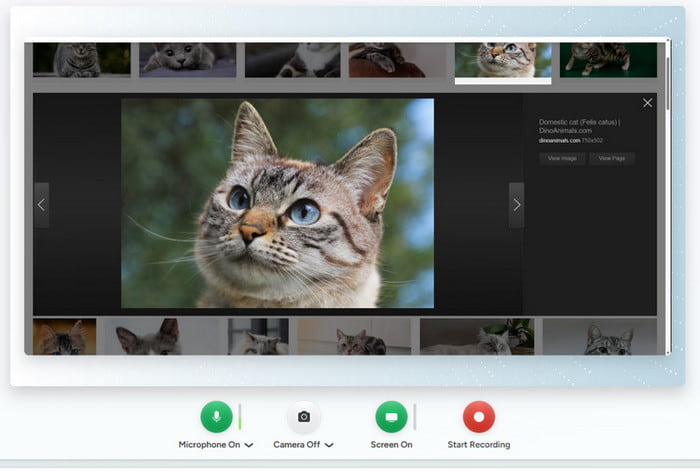
Task: Click the Start Recording label
Action: click(x=479, y=445)
